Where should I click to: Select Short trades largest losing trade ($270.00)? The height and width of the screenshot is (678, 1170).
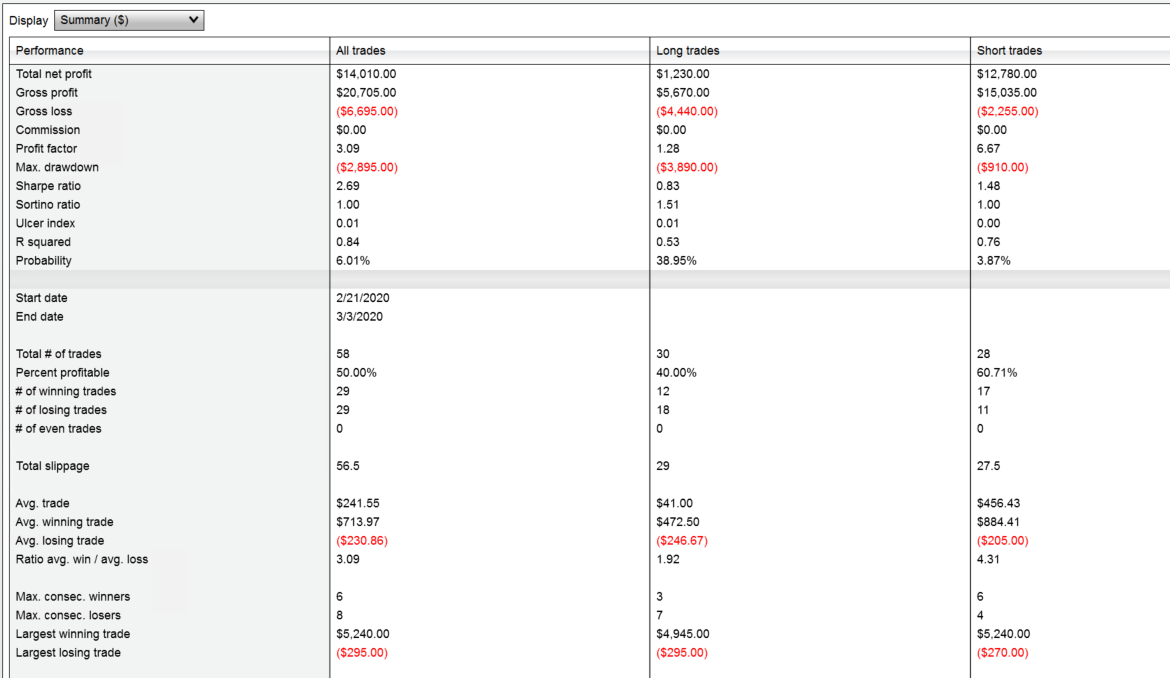pyautogui.click(x=1002, y=652)
